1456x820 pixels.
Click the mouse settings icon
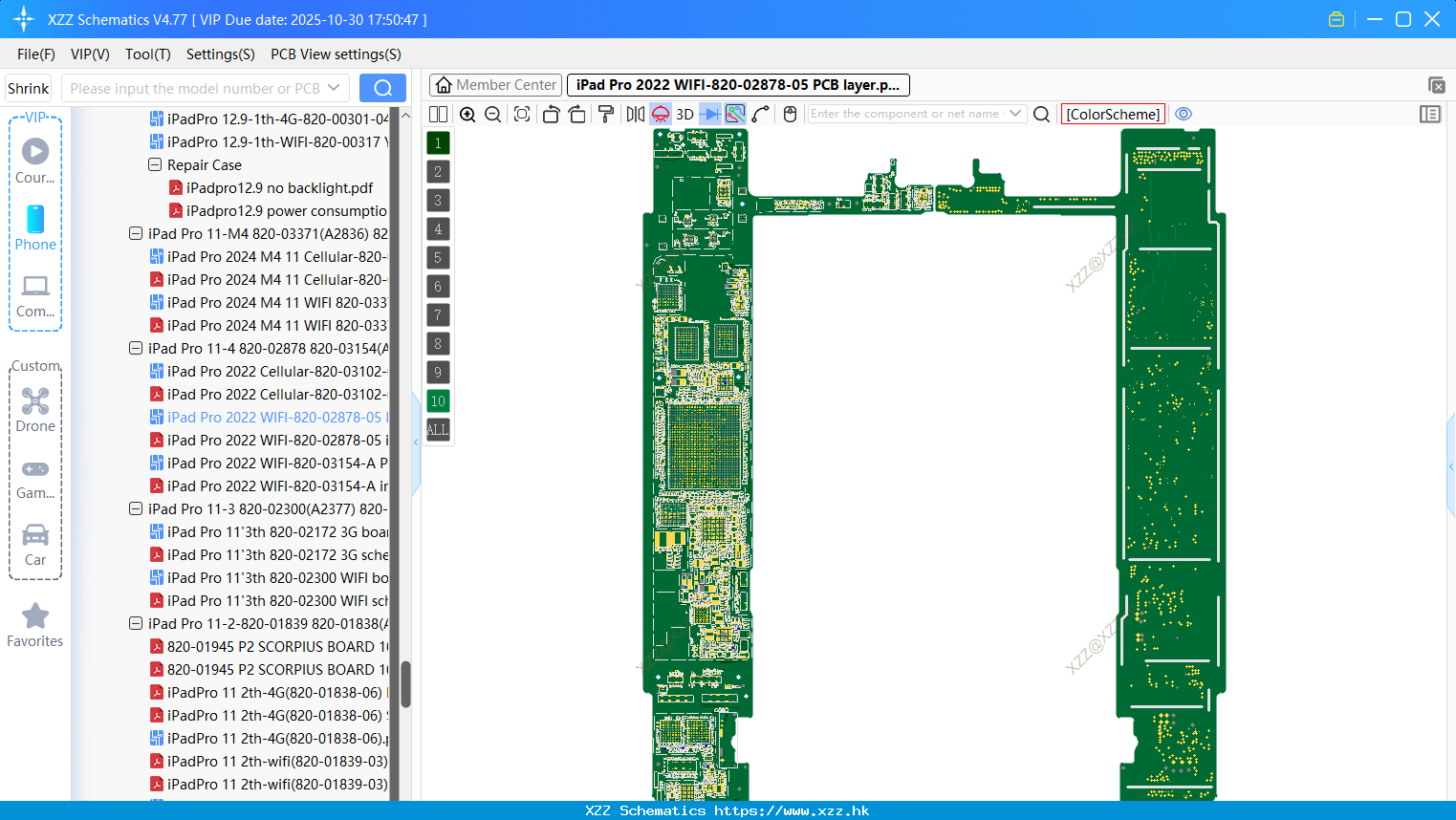coord(790,114)
